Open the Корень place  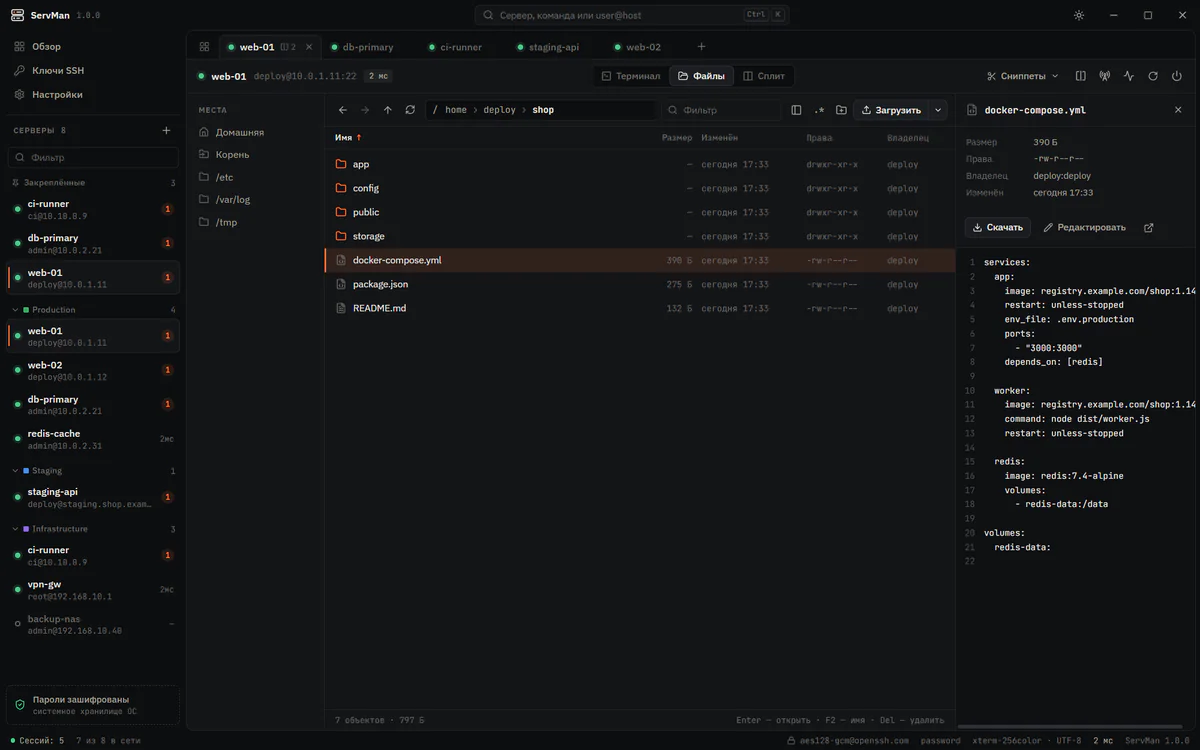point(255,155)
